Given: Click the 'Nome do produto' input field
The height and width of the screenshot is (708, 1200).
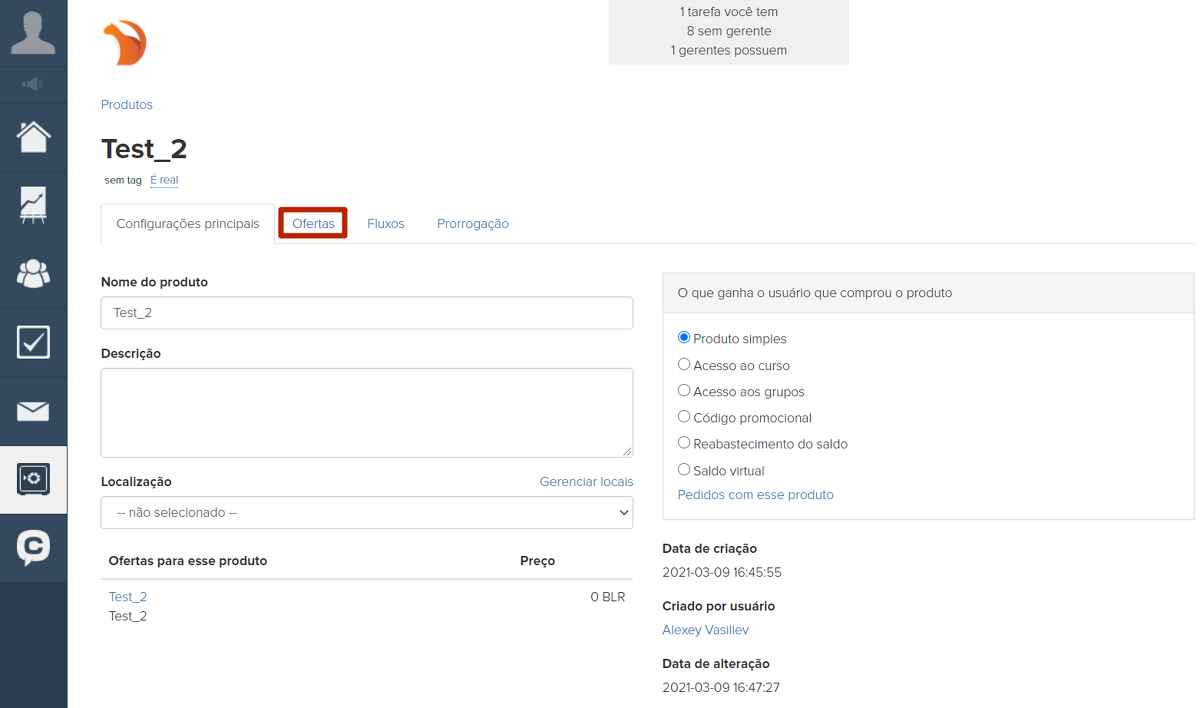Looking at the screenshot, I should point(367,313).
